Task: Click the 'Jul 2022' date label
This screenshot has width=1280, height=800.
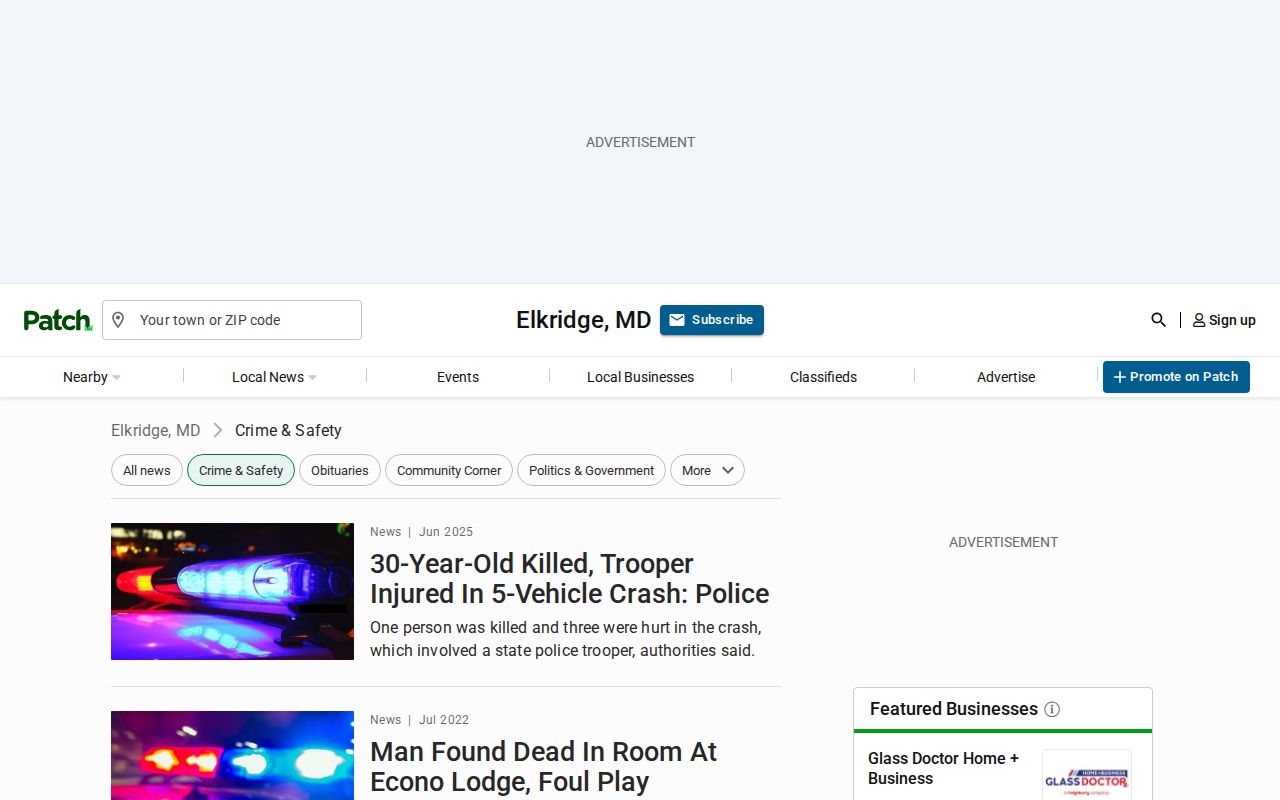Action: click(444, 720)
